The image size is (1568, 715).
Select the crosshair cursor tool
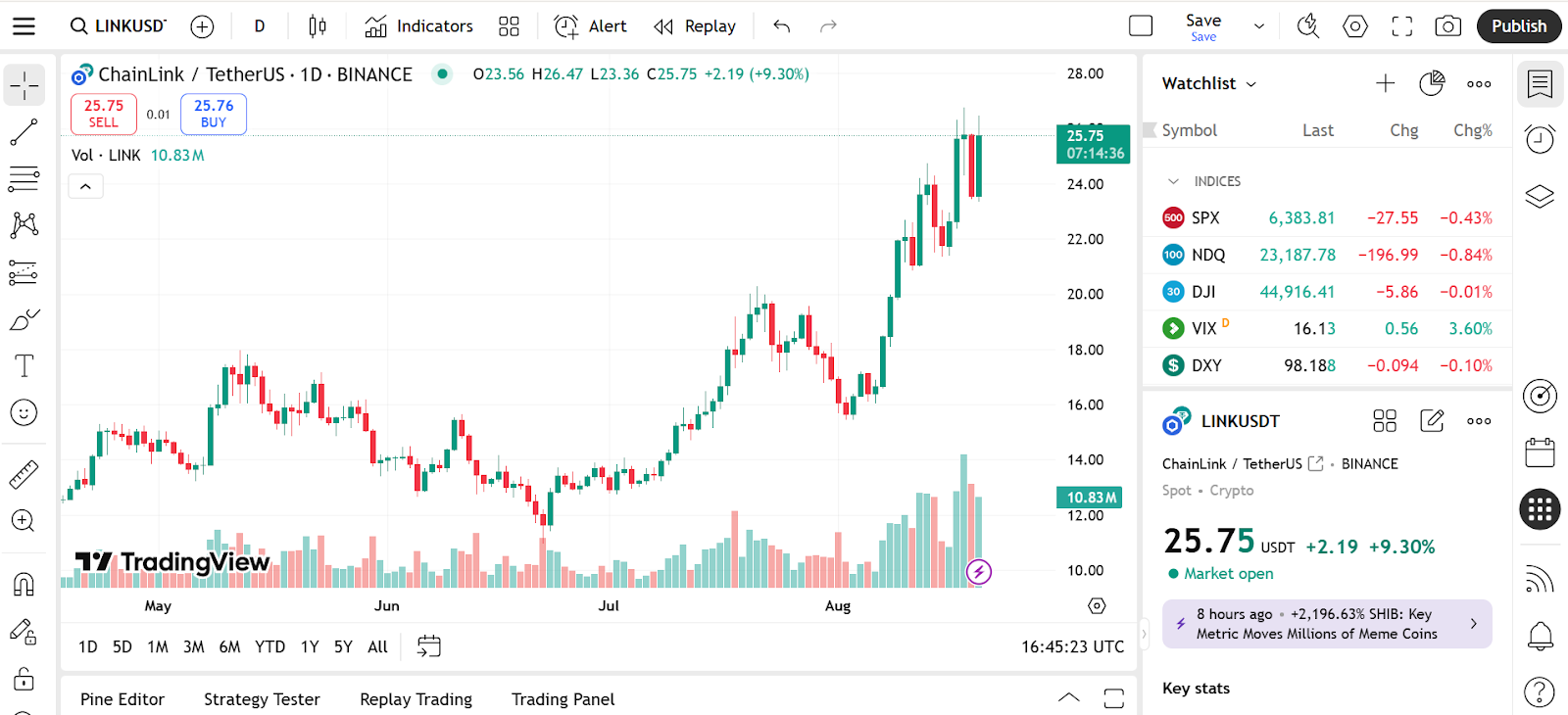point(24,85)
